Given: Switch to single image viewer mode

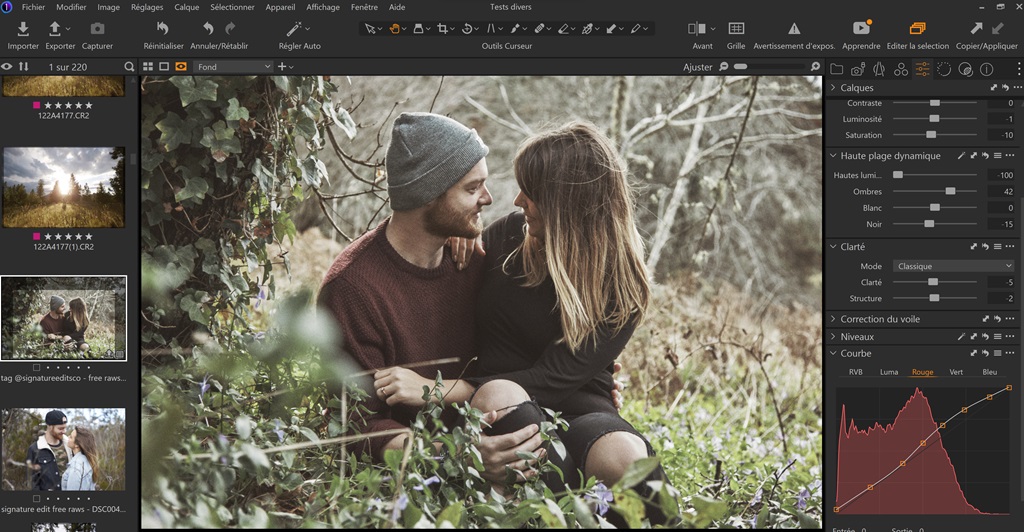Looking at the screenshot, I should [x=164, y=67].
